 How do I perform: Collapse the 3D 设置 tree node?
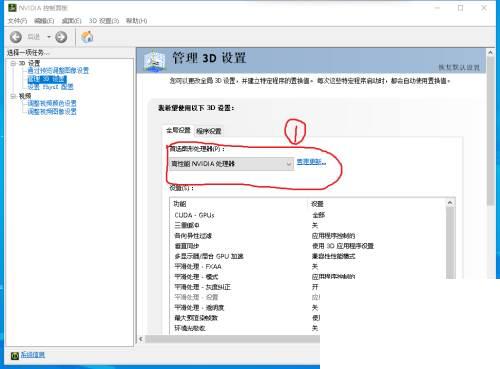coord(13,63)
